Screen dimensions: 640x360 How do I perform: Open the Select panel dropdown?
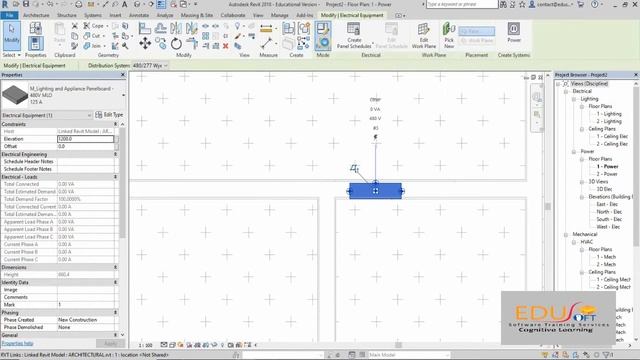click(x=11, y=55)
